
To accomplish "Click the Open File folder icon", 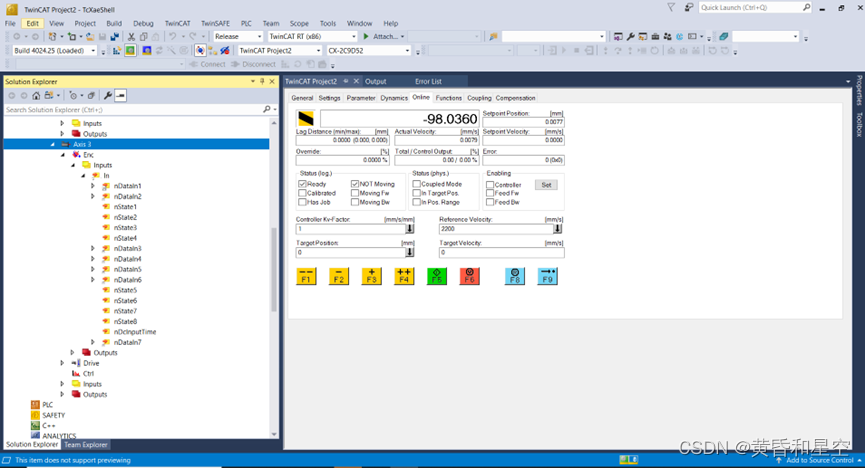I will 90,36.
